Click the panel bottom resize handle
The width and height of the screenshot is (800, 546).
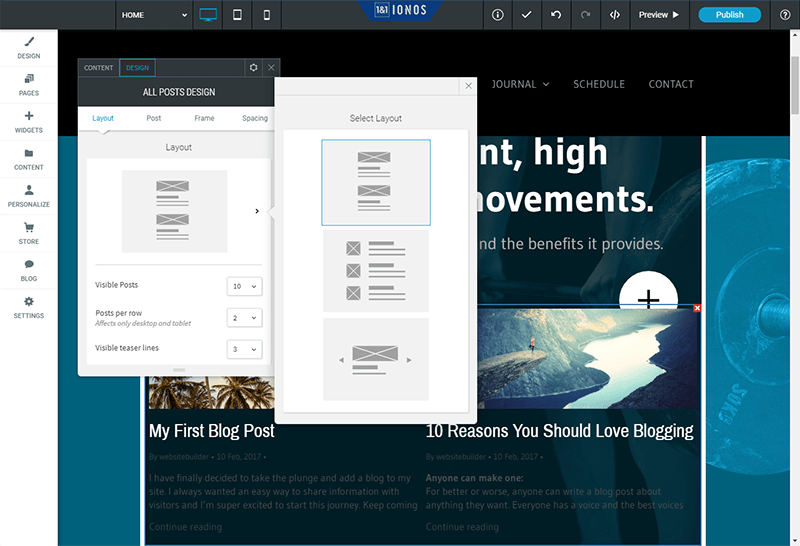tap(179, 370)
